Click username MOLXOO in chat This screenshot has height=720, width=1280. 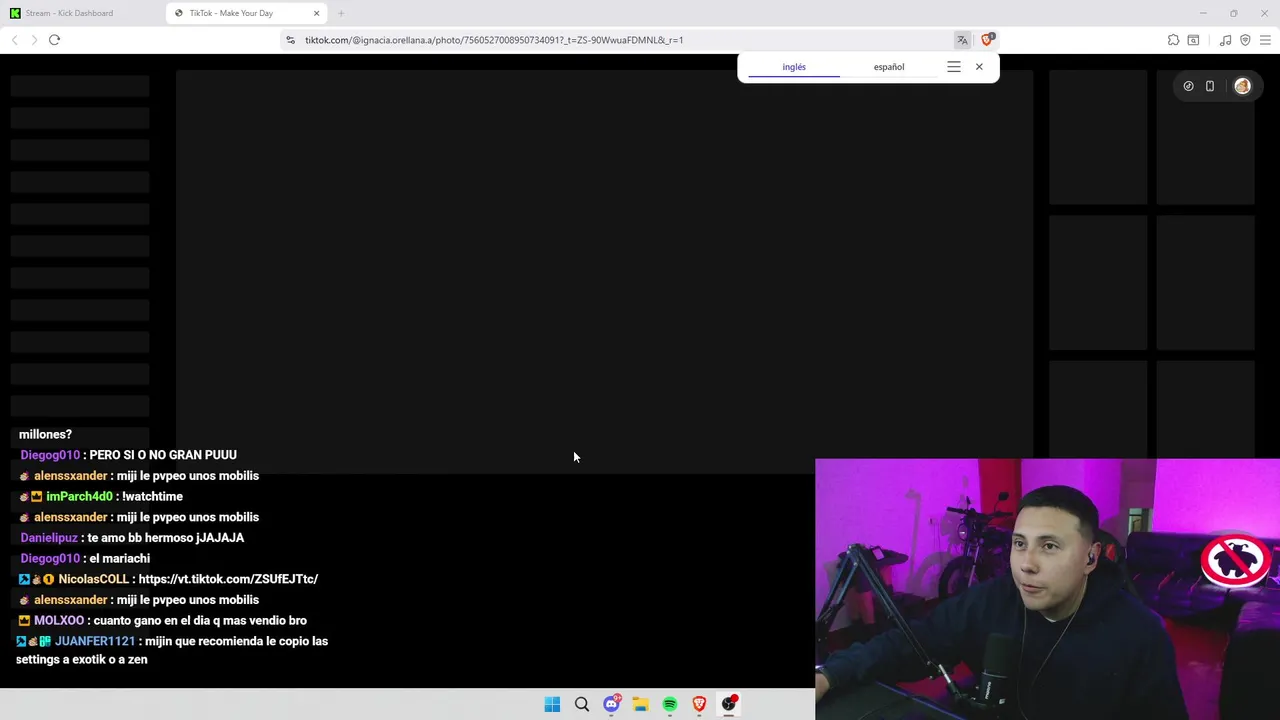point(59,620)
